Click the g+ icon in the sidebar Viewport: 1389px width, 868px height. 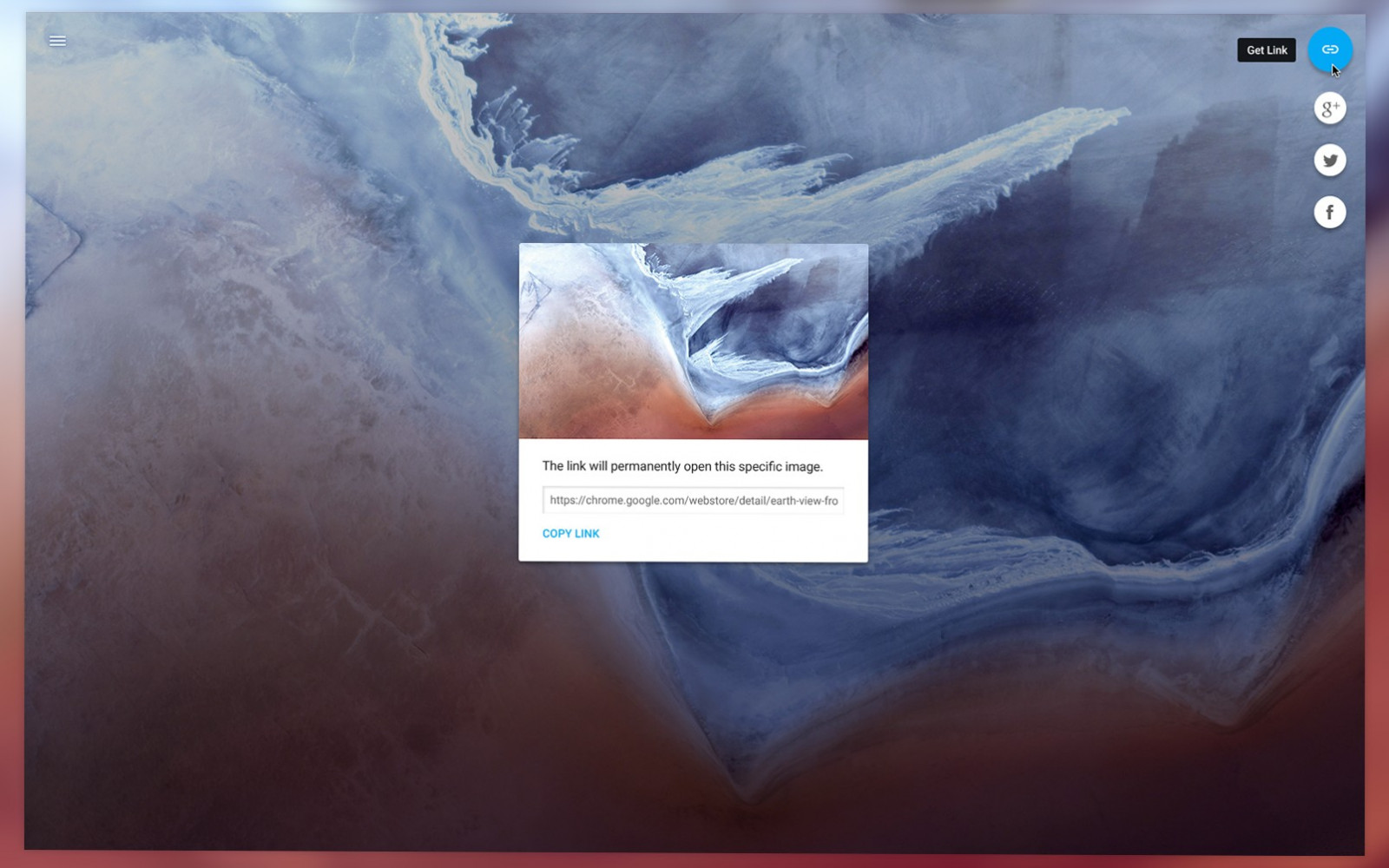pyautogui.click(x=1329, y=108)
